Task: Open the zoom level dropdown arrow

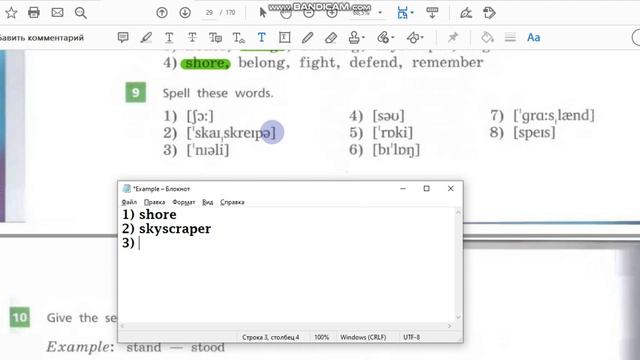Action: (380, 13)
